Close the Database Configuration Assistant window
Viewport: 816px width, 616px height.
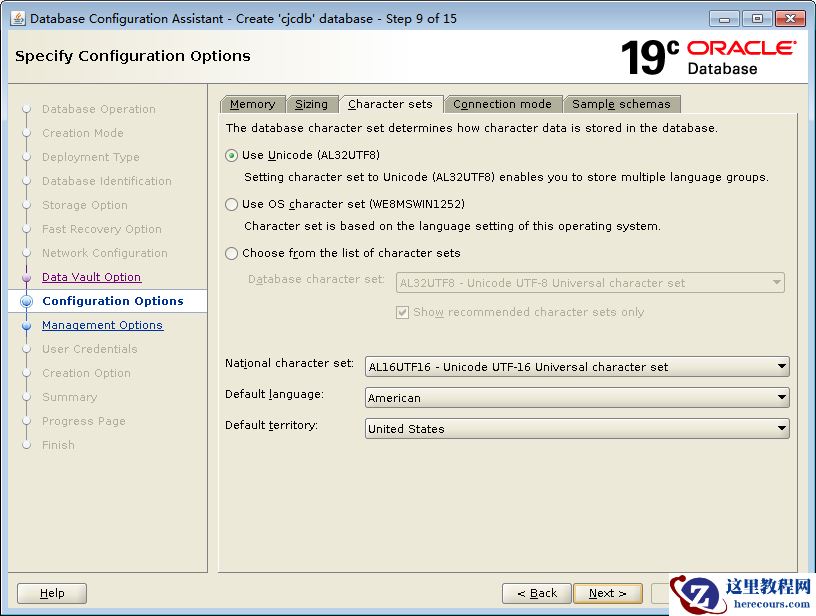coord(790,19)
